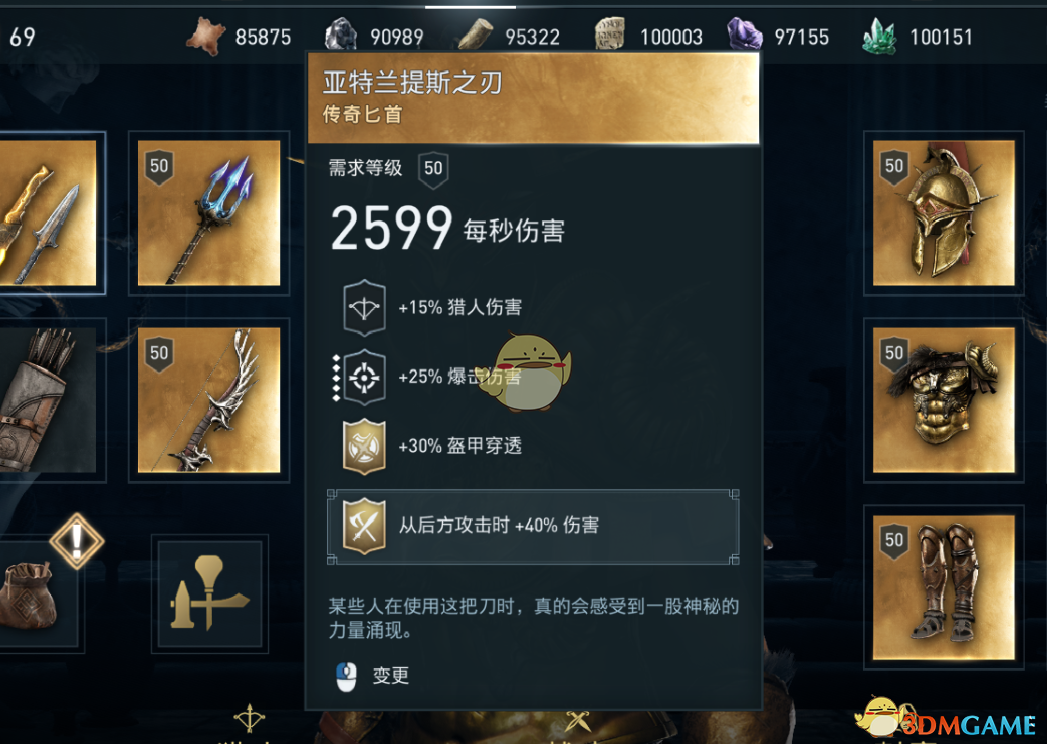Open the golden chest armor slot
1047x744 pixels.
(944, 400)
